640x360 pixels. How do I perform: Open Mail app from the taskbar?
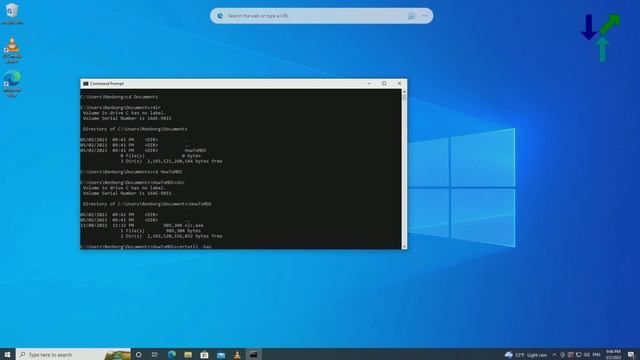click(221, 354)
